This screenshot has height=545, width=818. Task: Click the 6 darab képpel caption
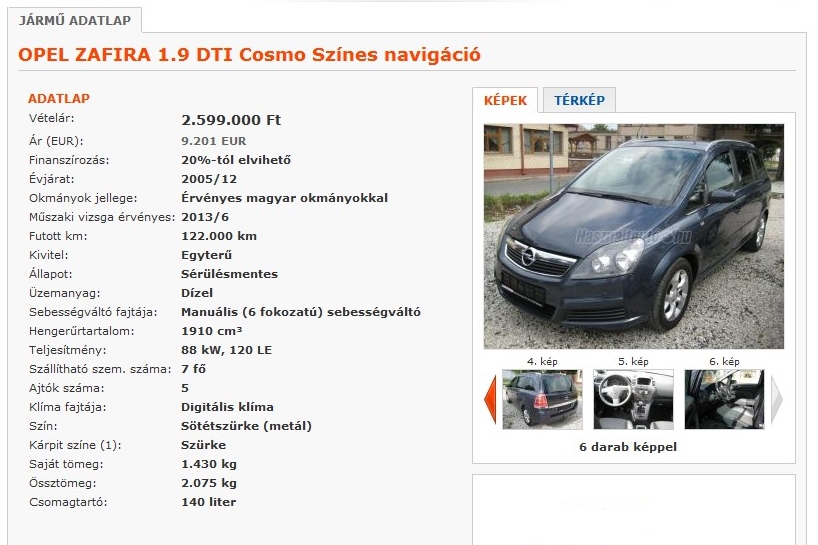[628, 447]
